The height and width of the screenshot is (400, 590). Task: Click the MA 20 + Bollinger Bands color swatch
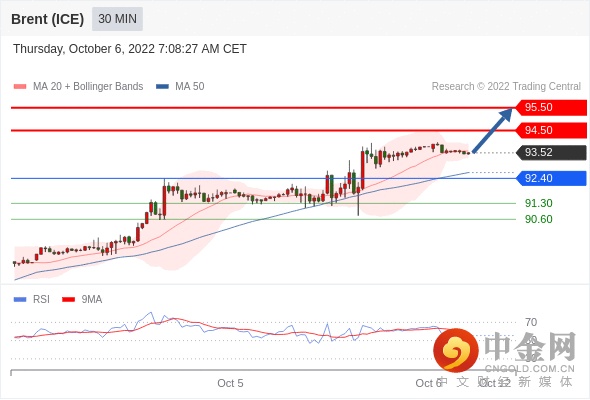pos(20,87)
